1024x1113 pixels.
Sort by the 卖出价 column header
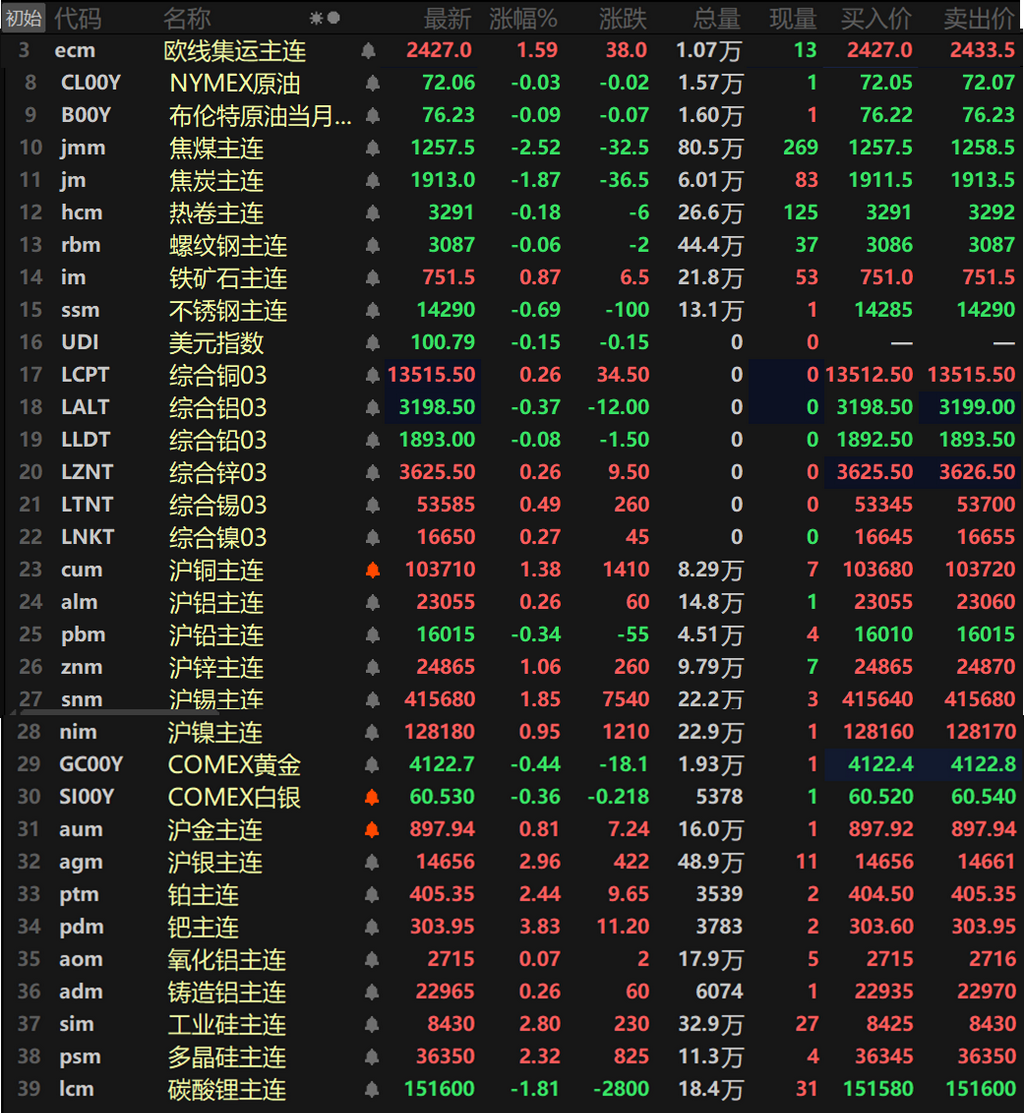click(979, 18)
